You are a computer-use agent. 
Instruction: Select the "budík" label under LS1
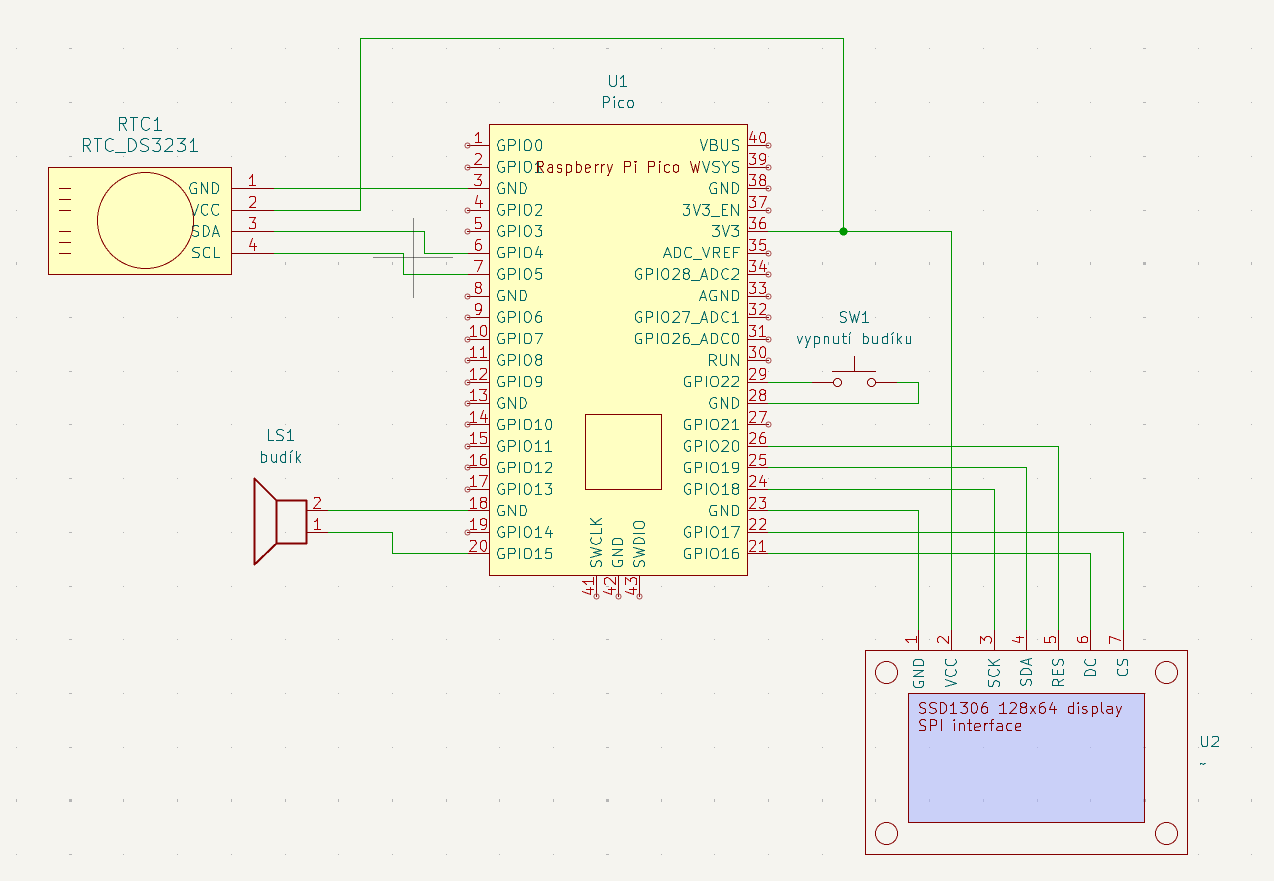(281, 457)
